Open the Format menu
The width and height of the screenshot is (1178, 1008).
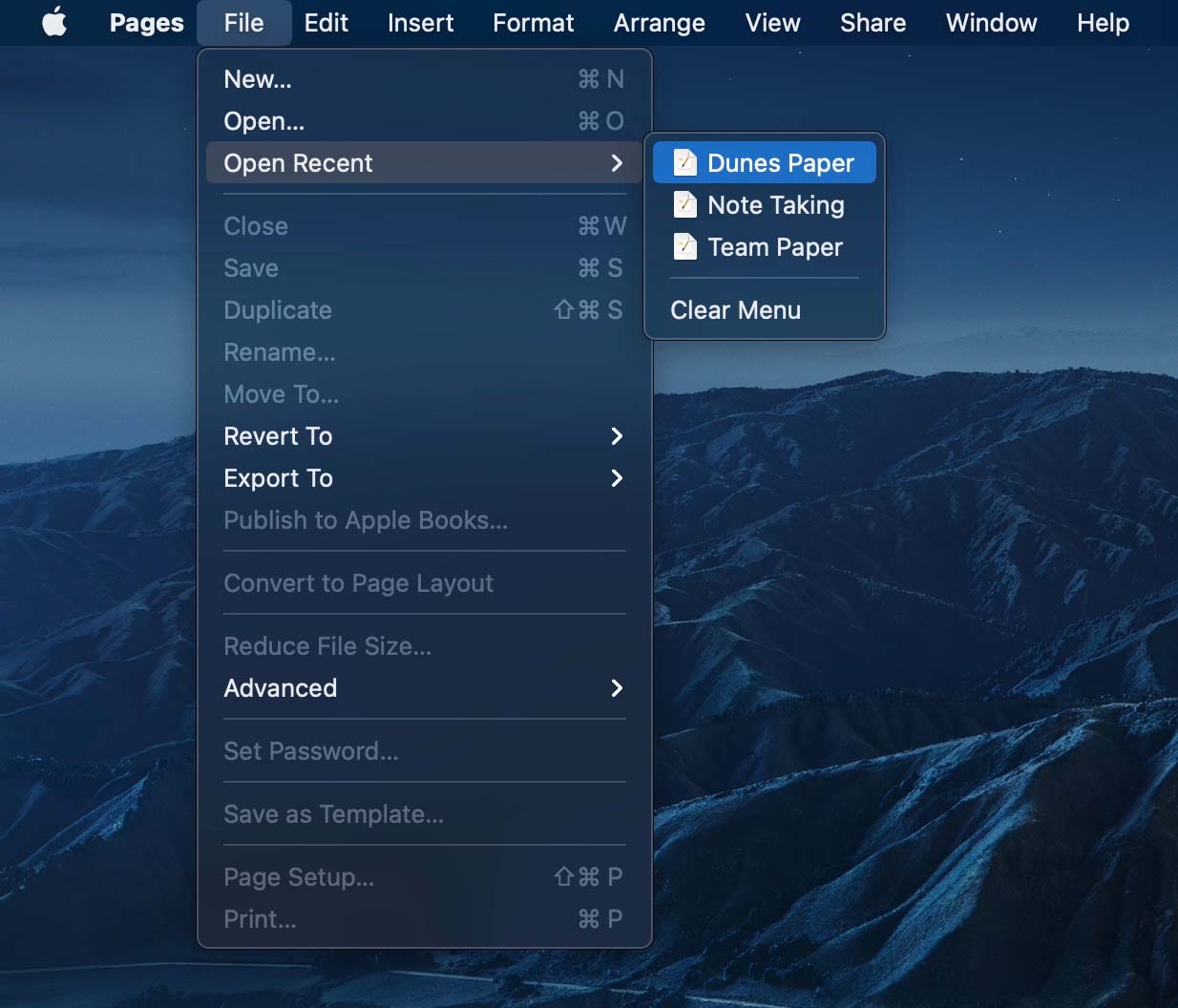pyautogui.click(x=534, y=23)
